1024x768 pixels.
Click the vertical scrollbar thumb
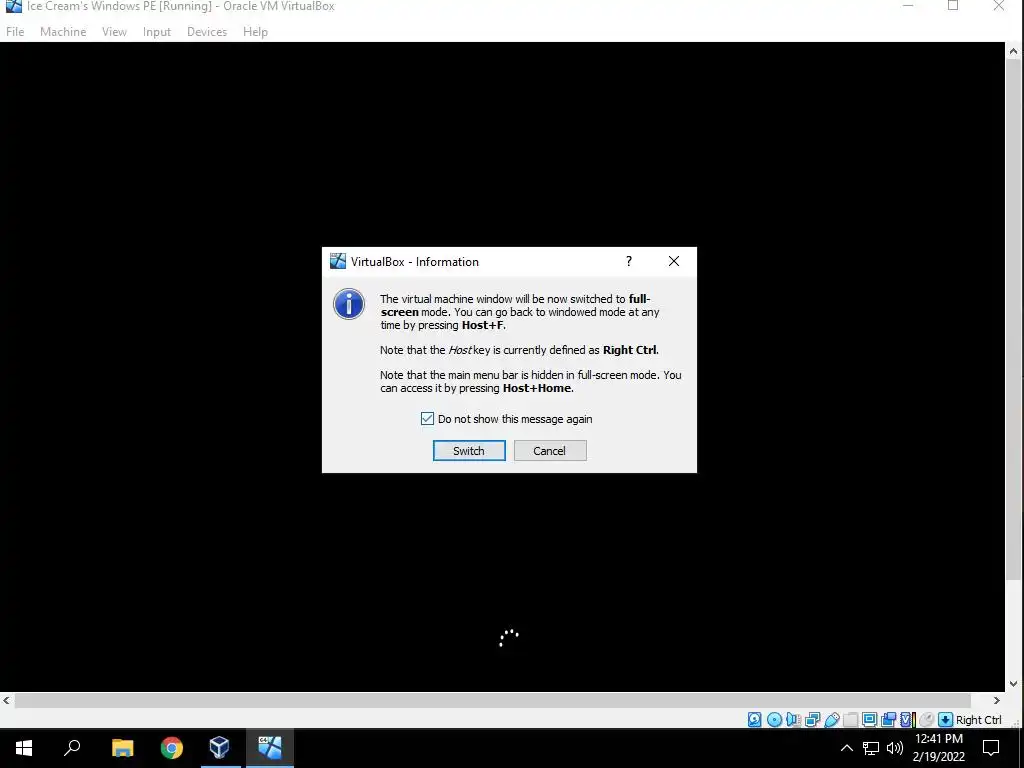(1013, 319)
